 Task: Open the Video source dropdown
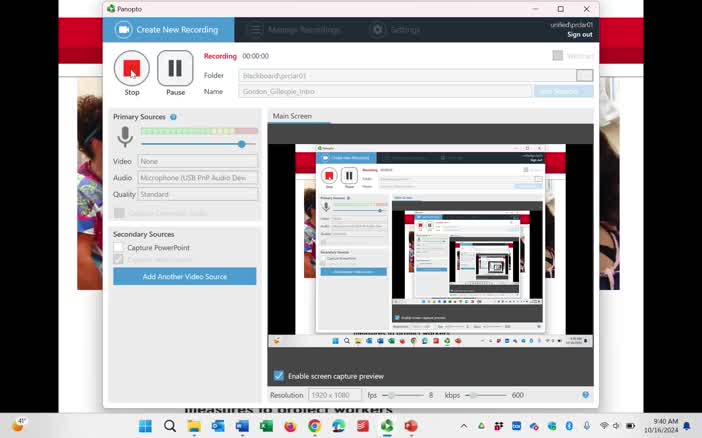tap(197, 161)
